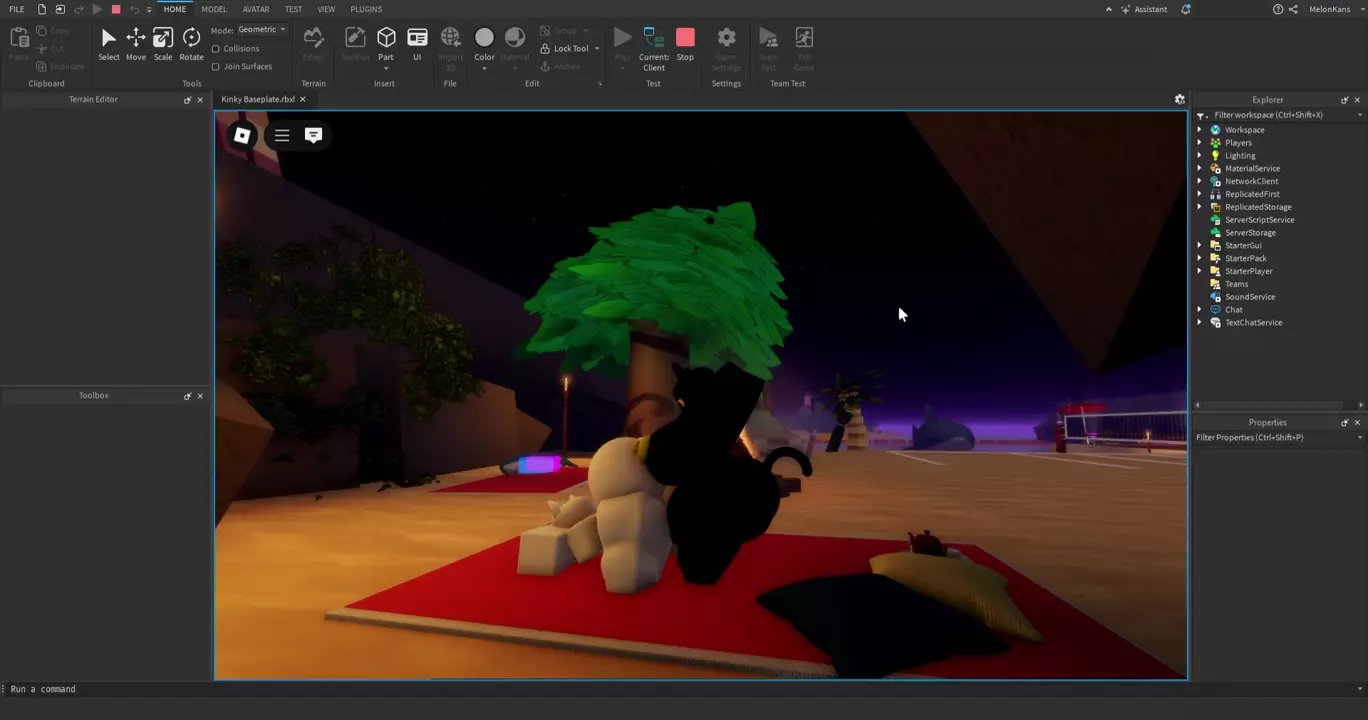Image resolution: width=1368 pixels, height=720 pixels.
Task: Insert a new Part
Action: tap(386, 38)
